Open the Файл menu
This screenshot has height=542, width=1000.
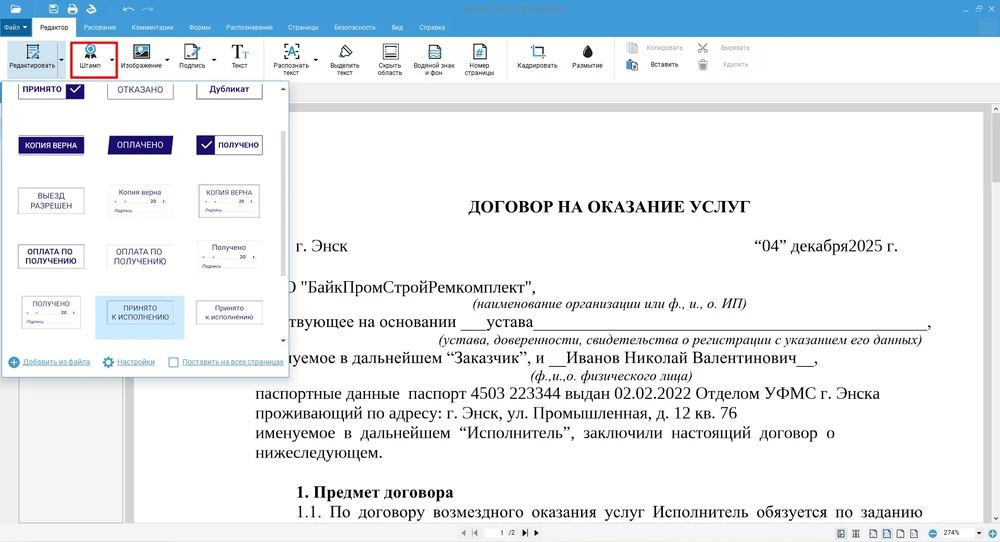tap(16, 27)
